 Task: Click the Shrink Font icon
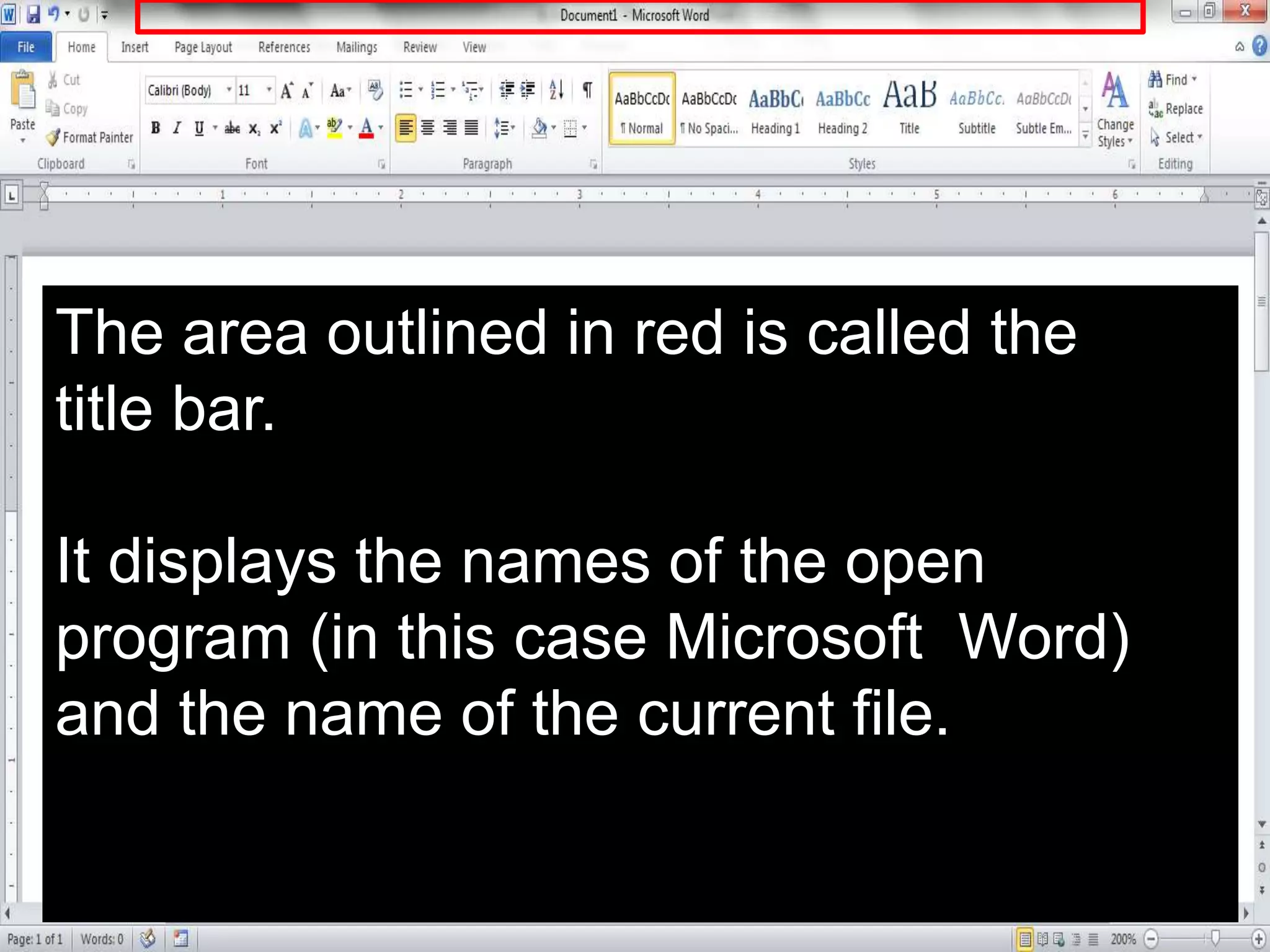307,91
